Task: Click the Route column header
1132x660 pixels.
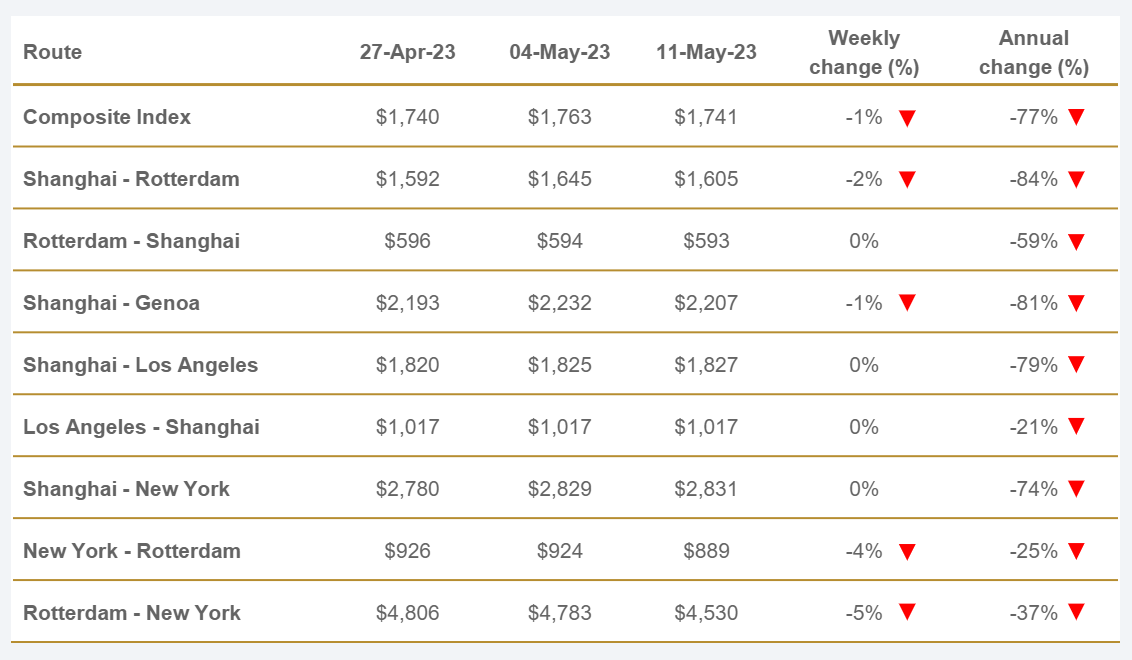Action: click(53, 52)
